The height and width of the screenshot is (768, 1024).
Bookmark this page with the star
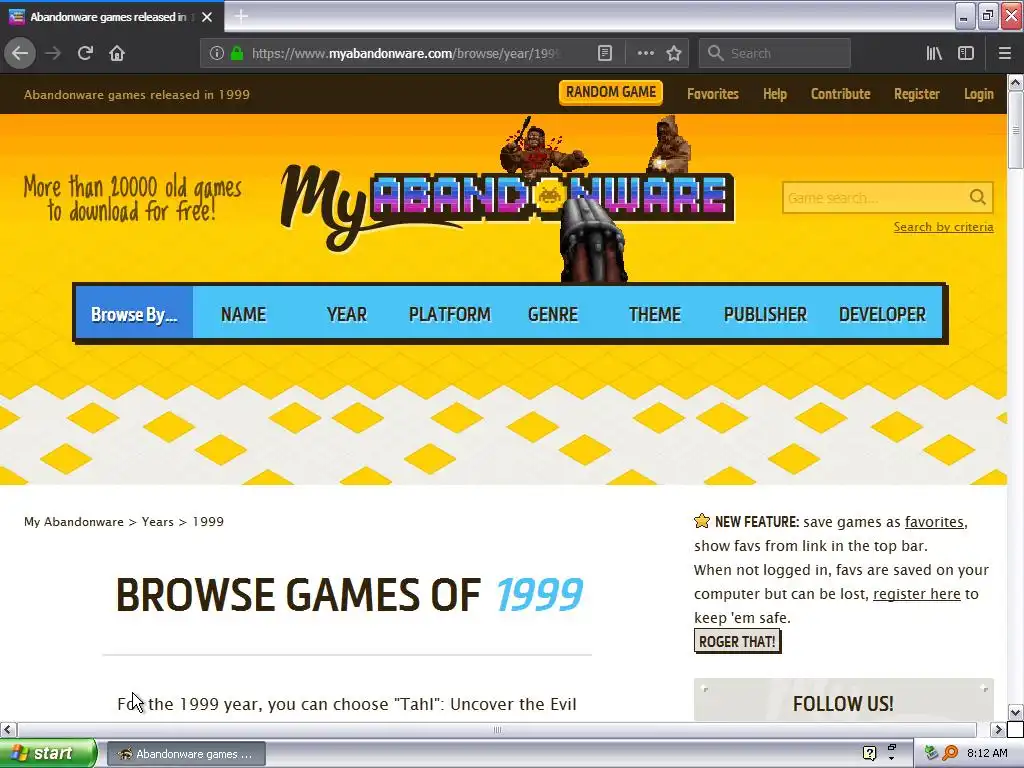[674, 54]
